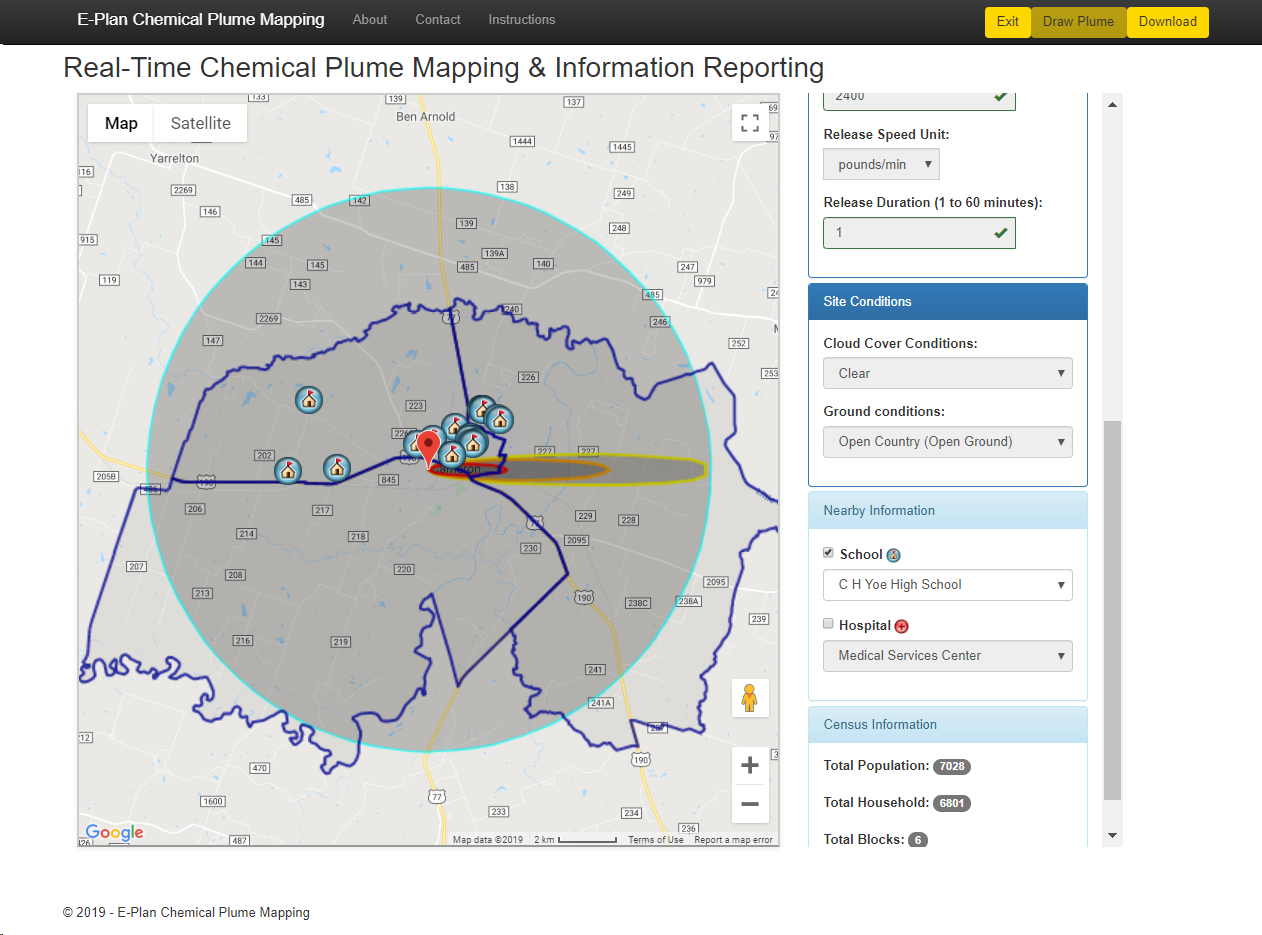The height and width of the screenshot is (935, 1262).
Task: Click the Download button
Action: point(1167,22)
